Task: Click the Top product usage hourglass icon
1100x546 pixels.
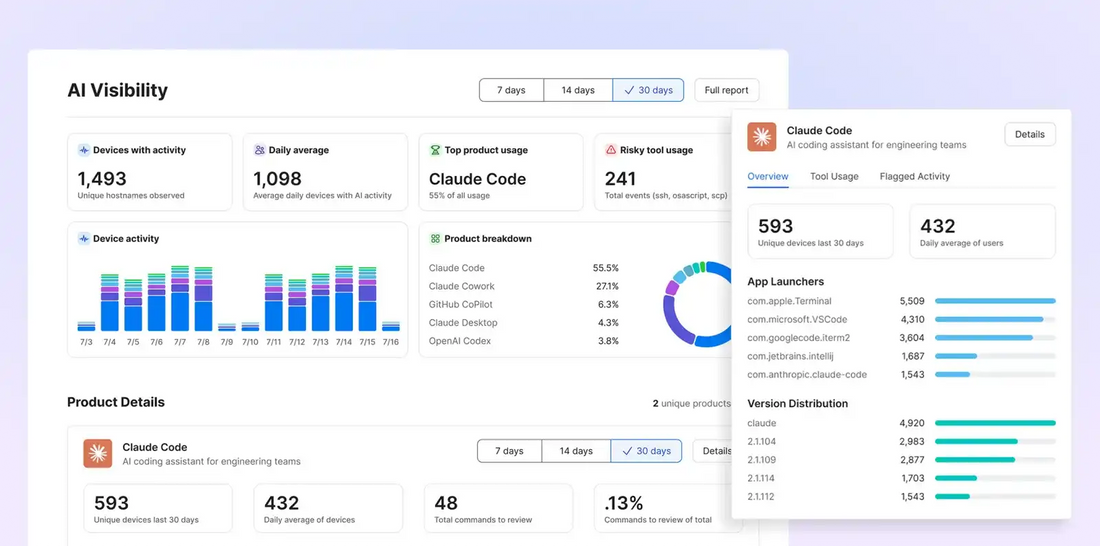Action: tap(435, 150)
